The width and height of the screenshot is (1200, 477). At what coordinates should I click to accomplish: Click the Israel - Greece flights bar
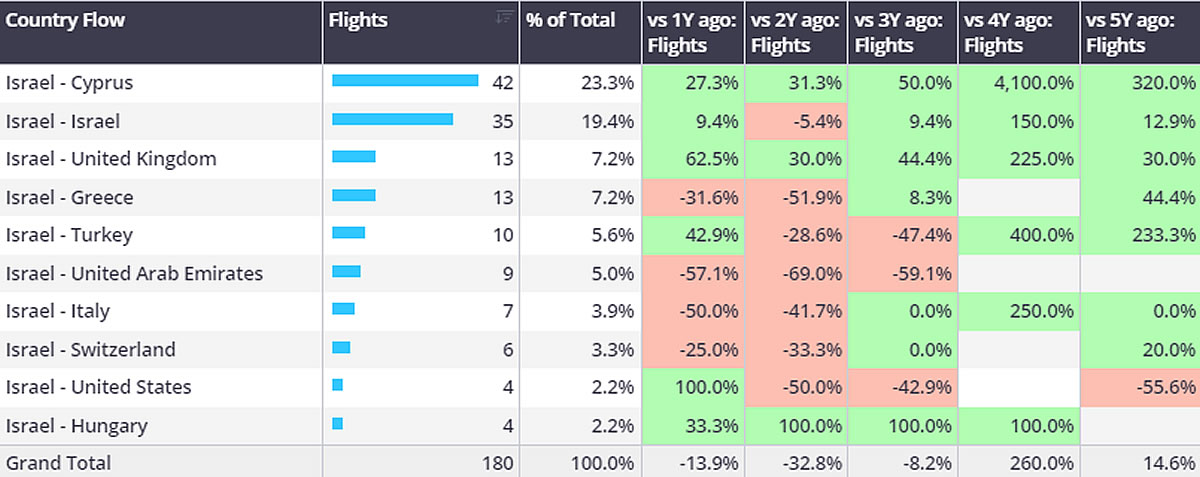[x=354, y=196]
